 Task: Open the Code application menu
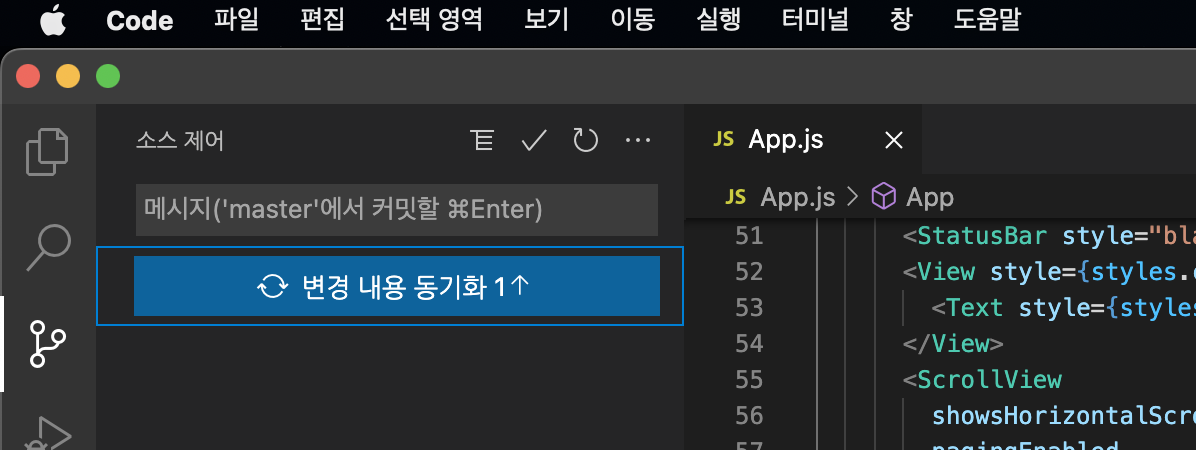click(x=140, y=21)
